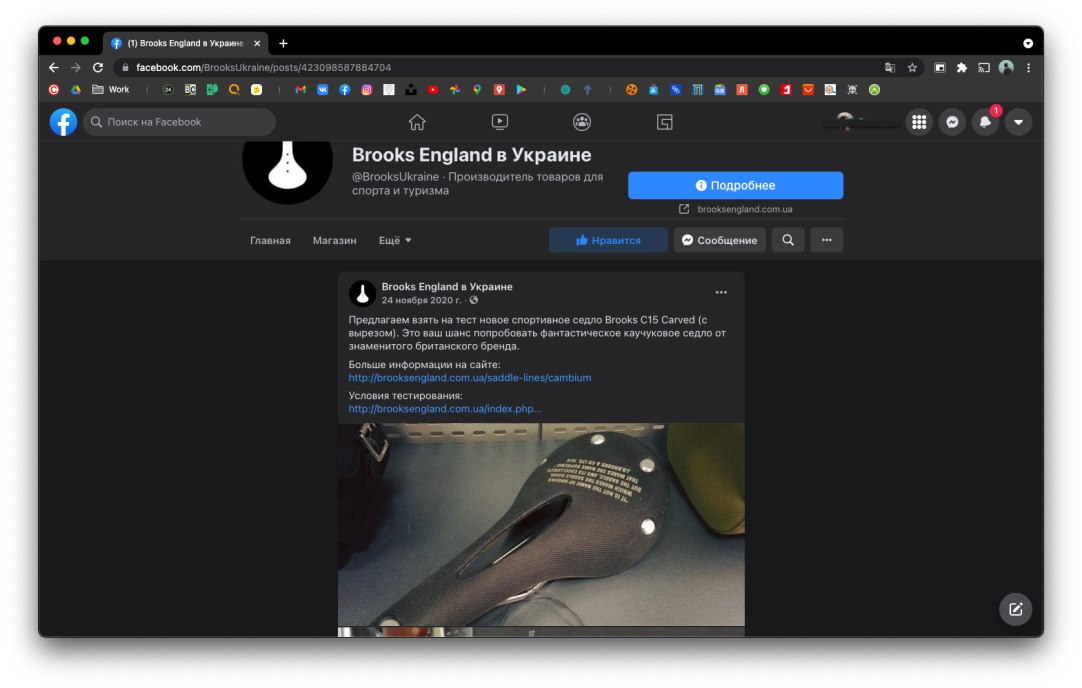
Task: Open the Google Drive bookmark icon
Action: coord(76,90)
